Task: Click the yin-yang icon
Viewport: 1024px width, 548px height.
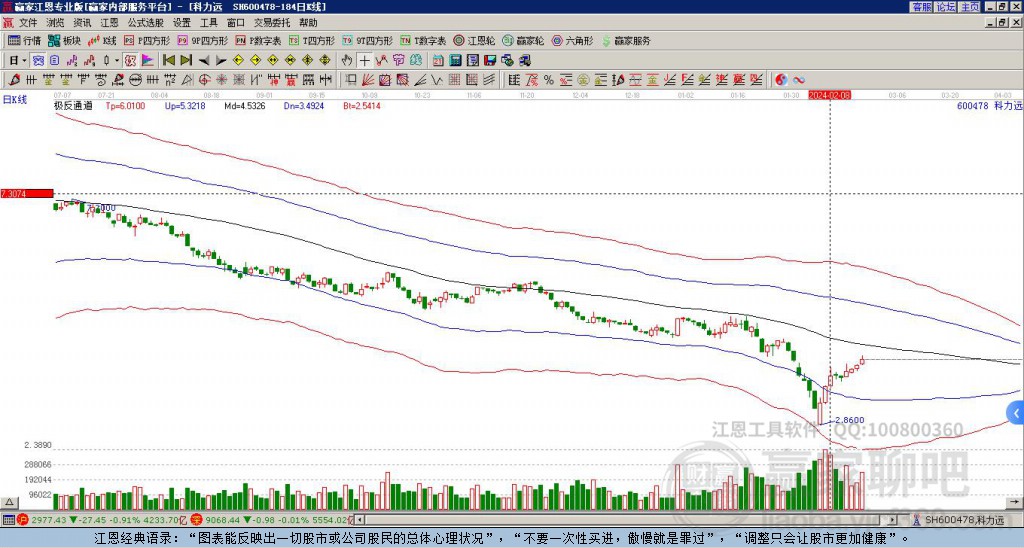Action: [781, 80]
